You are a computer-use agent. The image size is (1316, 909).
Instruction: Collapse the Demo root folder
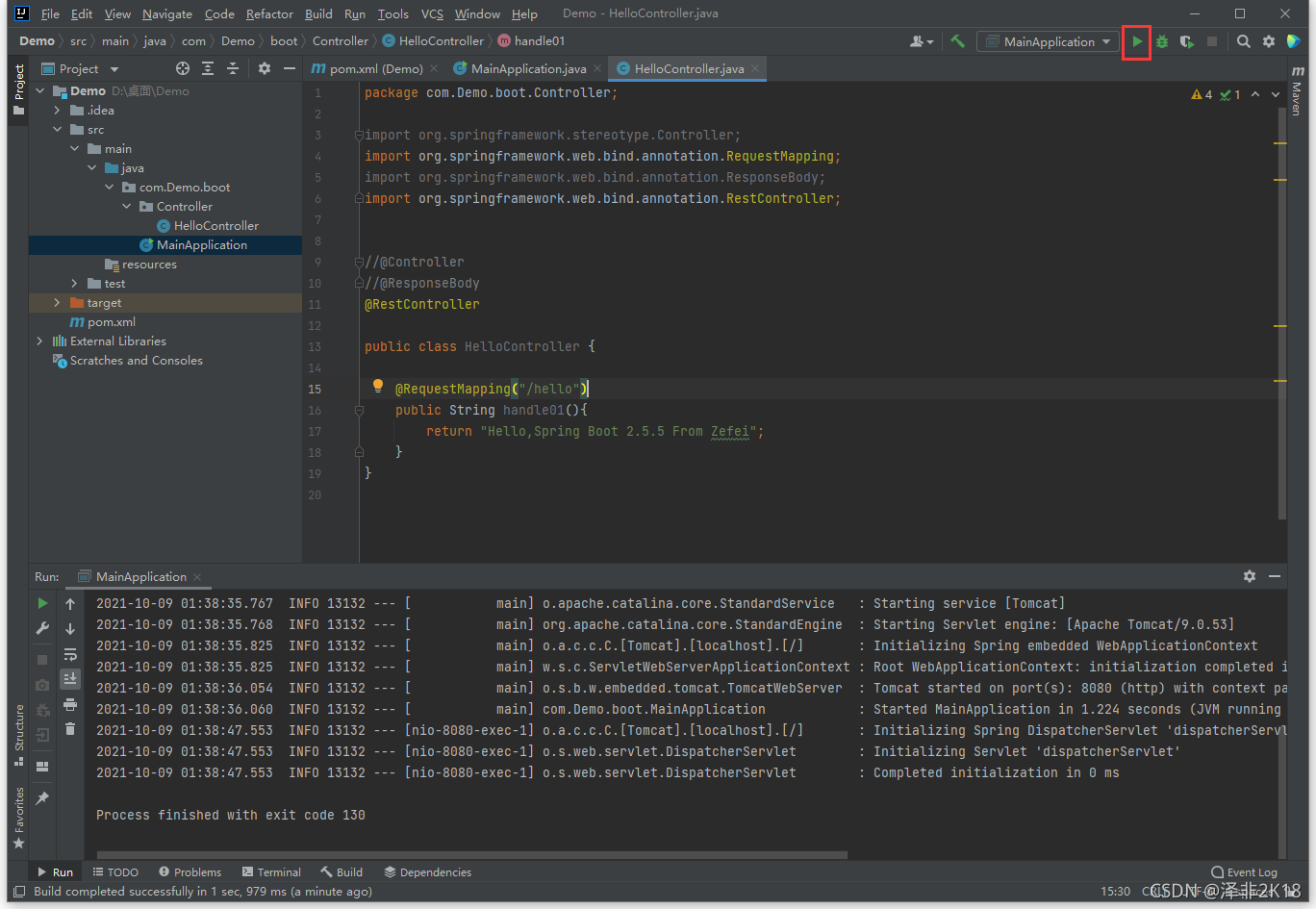[x=40, y=91]
